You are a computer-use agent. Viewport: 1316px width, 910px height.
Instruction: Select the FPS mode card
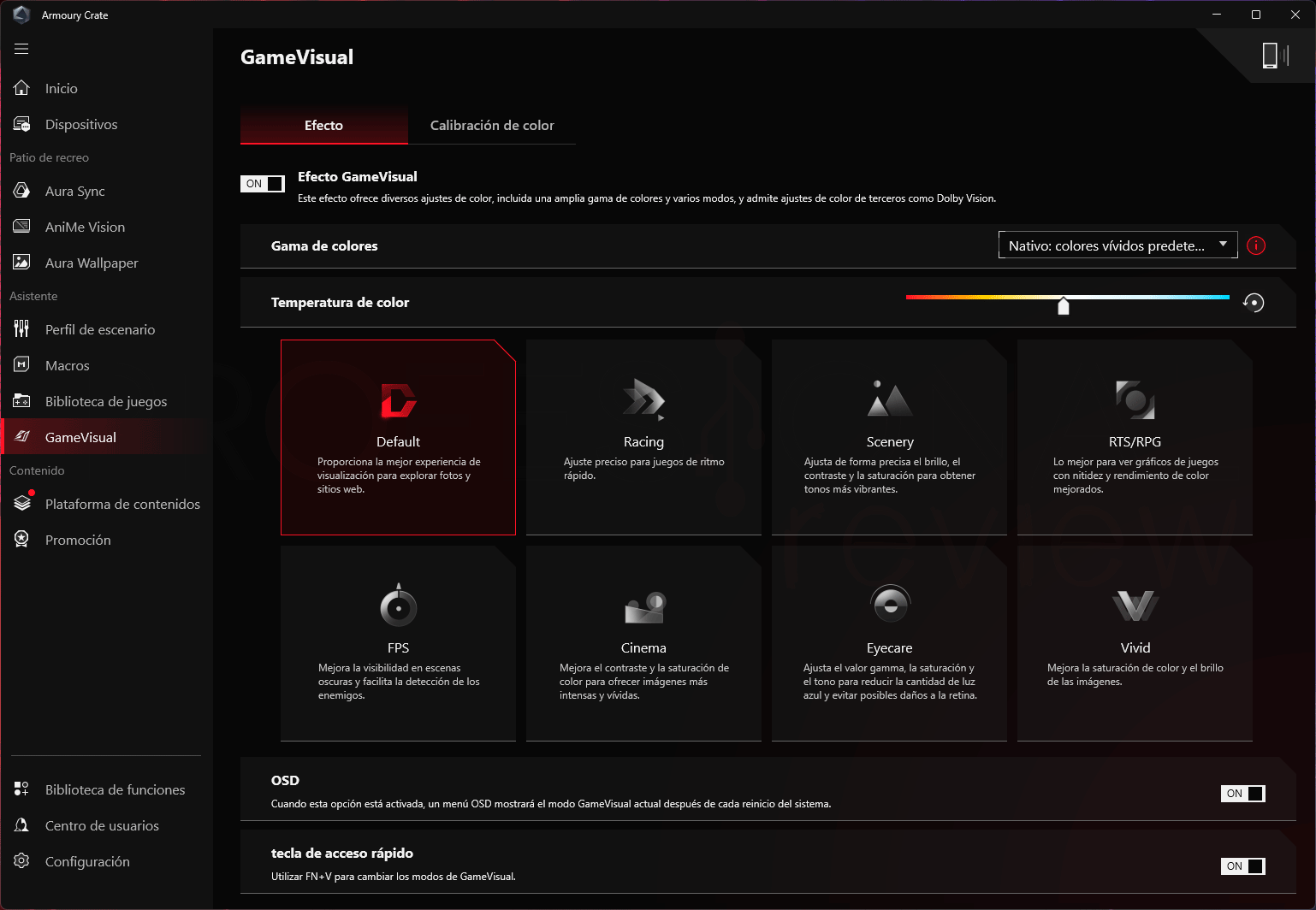398,643
